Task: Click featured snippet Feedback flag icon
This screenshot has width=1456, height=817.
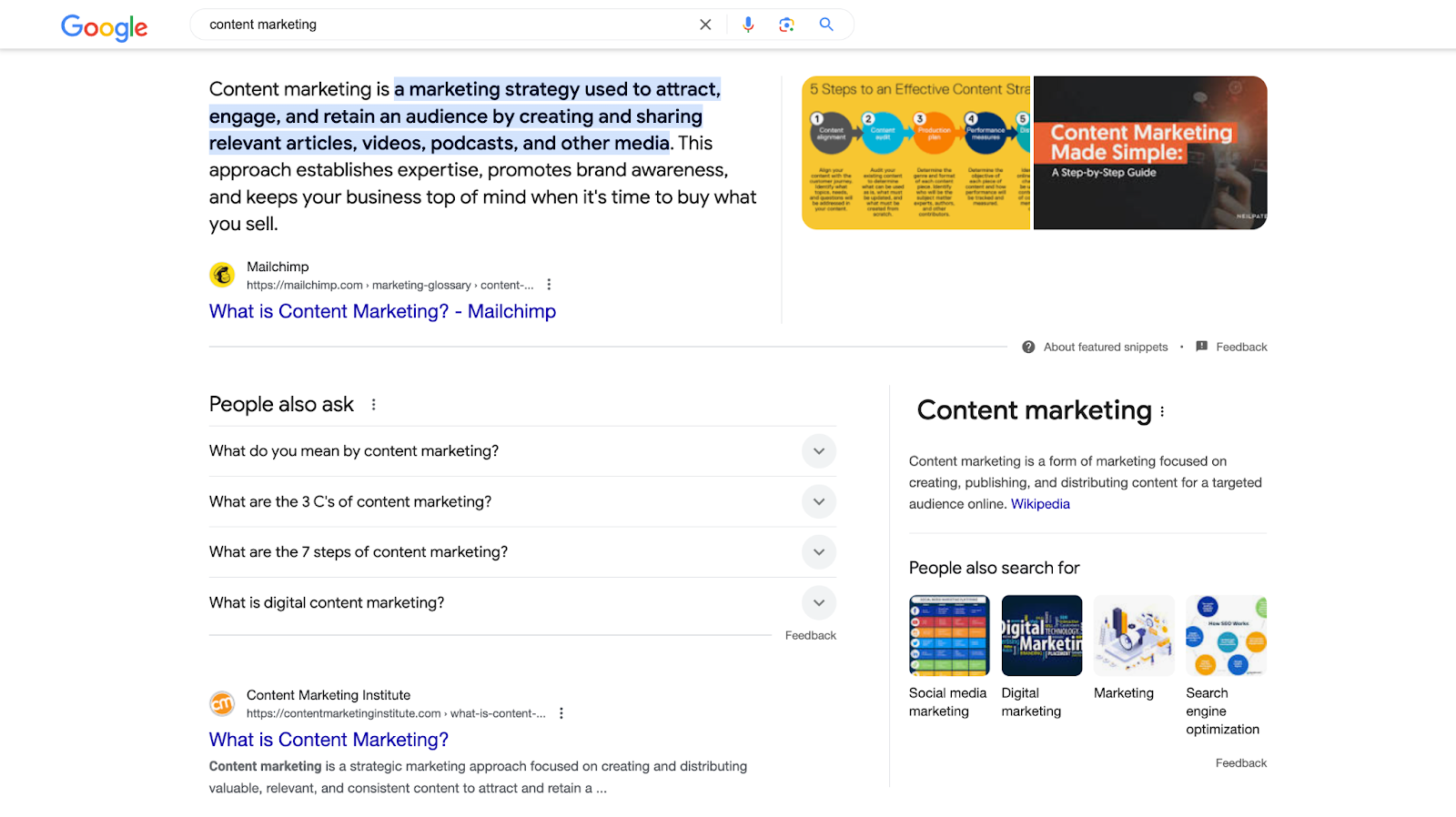Action: [x=1201, y=347]
